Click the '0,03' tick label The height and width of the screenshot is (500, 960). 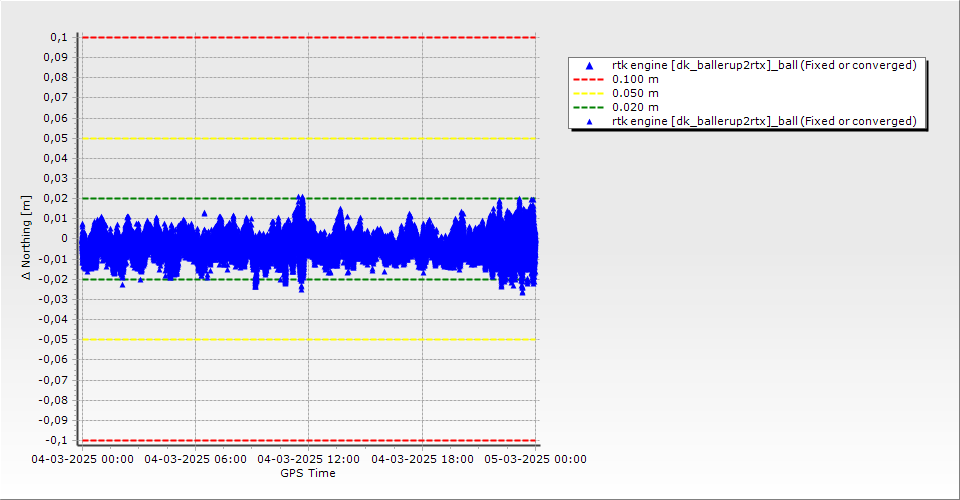pyautogui.click(x=56, y=178)
